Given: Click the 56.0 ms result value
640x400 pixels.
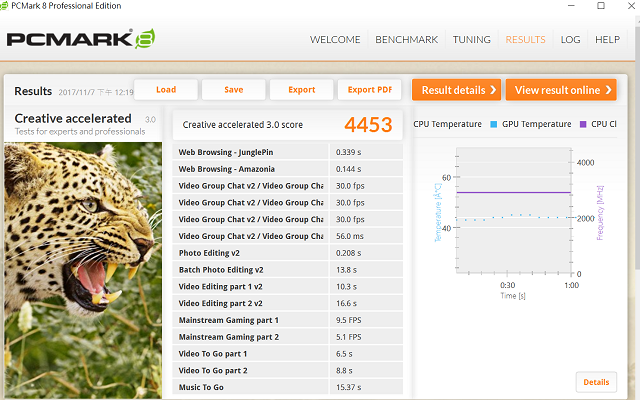Looking at the screenshot, I should [x=349, y=236].
